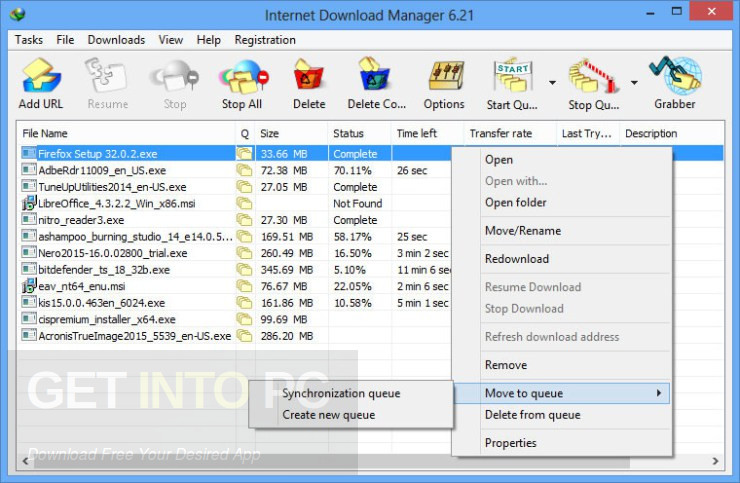Sort by the Last Try column header
Screen dimensions: 740x483
click(x=588, y=133)
